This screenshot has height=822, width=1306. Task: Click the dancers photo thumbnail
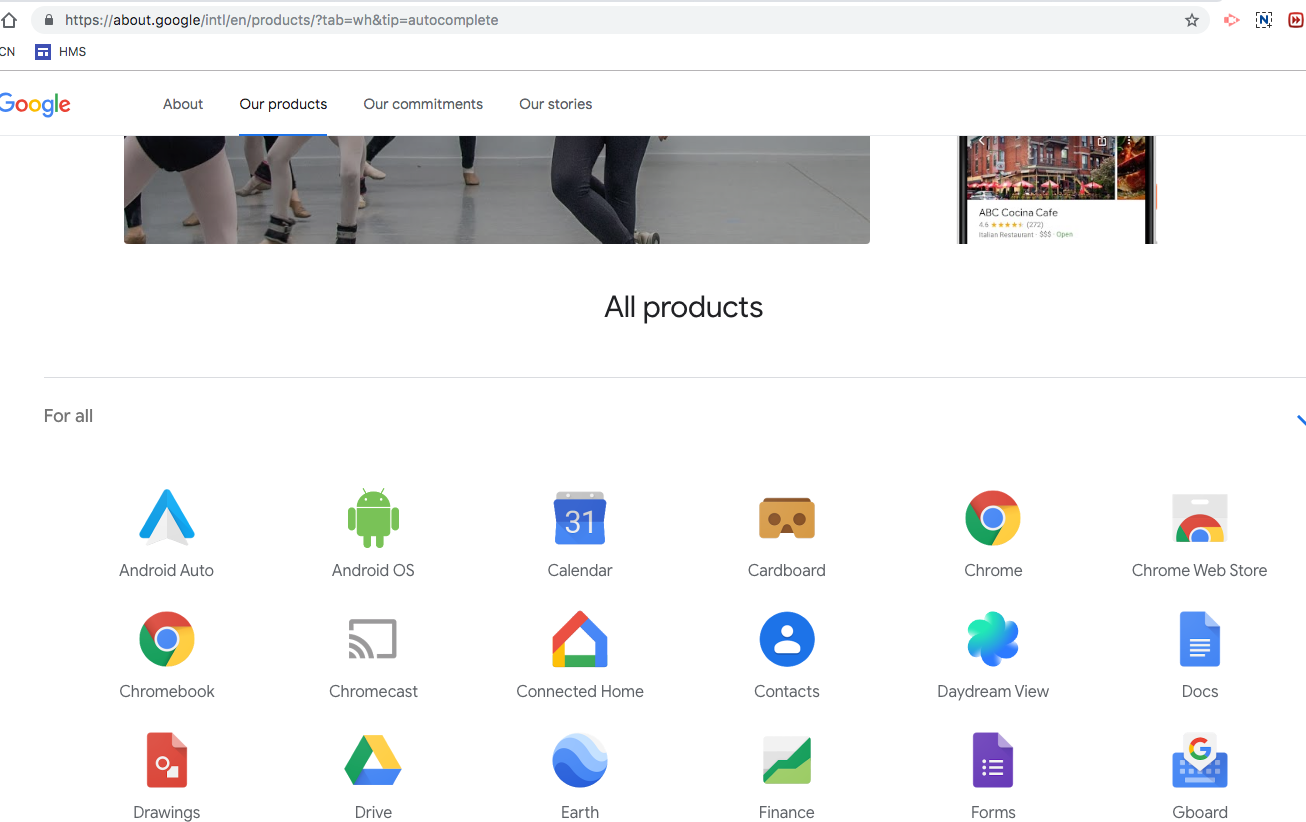(x=497, y=190)
